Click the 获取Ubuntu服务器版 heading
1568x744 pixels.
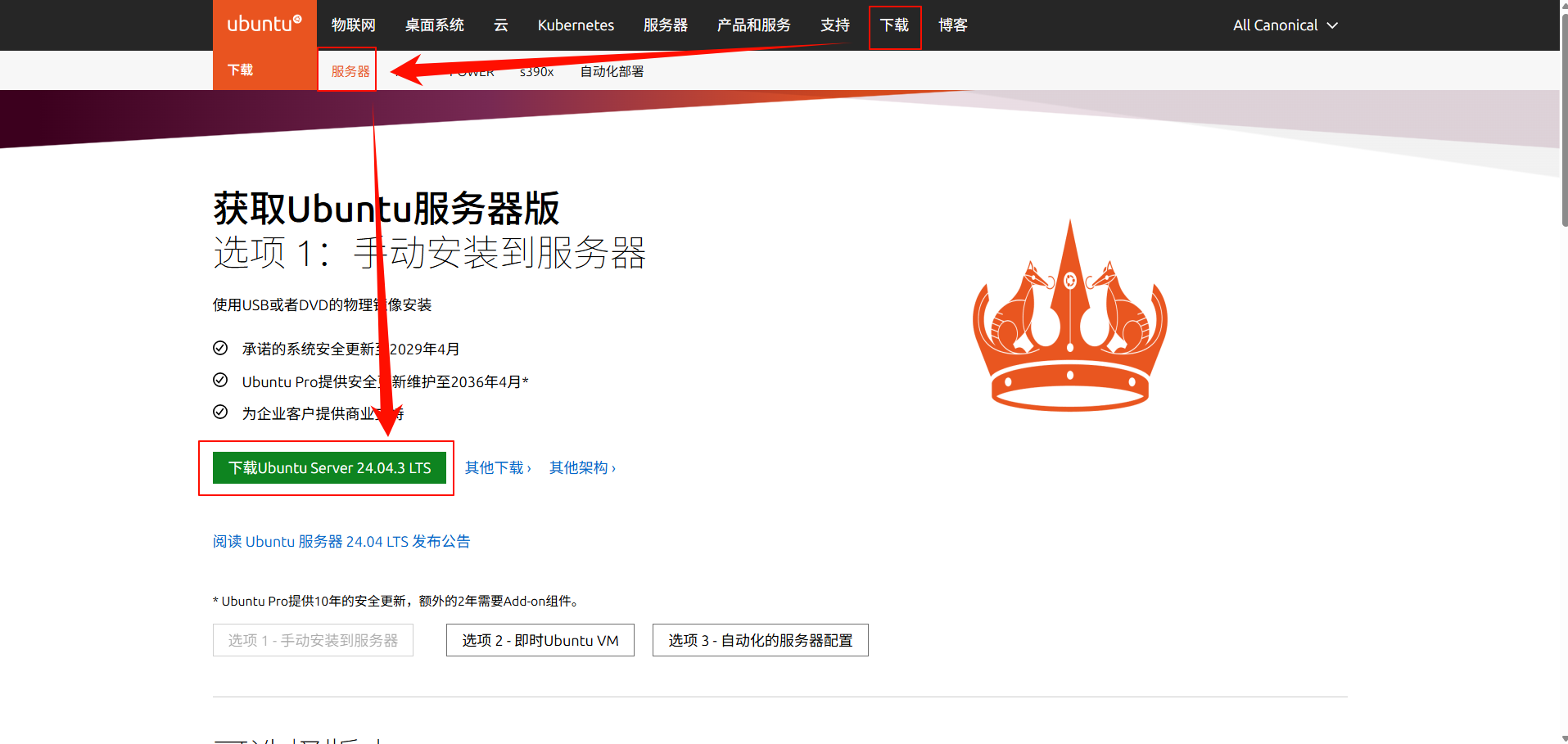point(386,209)
